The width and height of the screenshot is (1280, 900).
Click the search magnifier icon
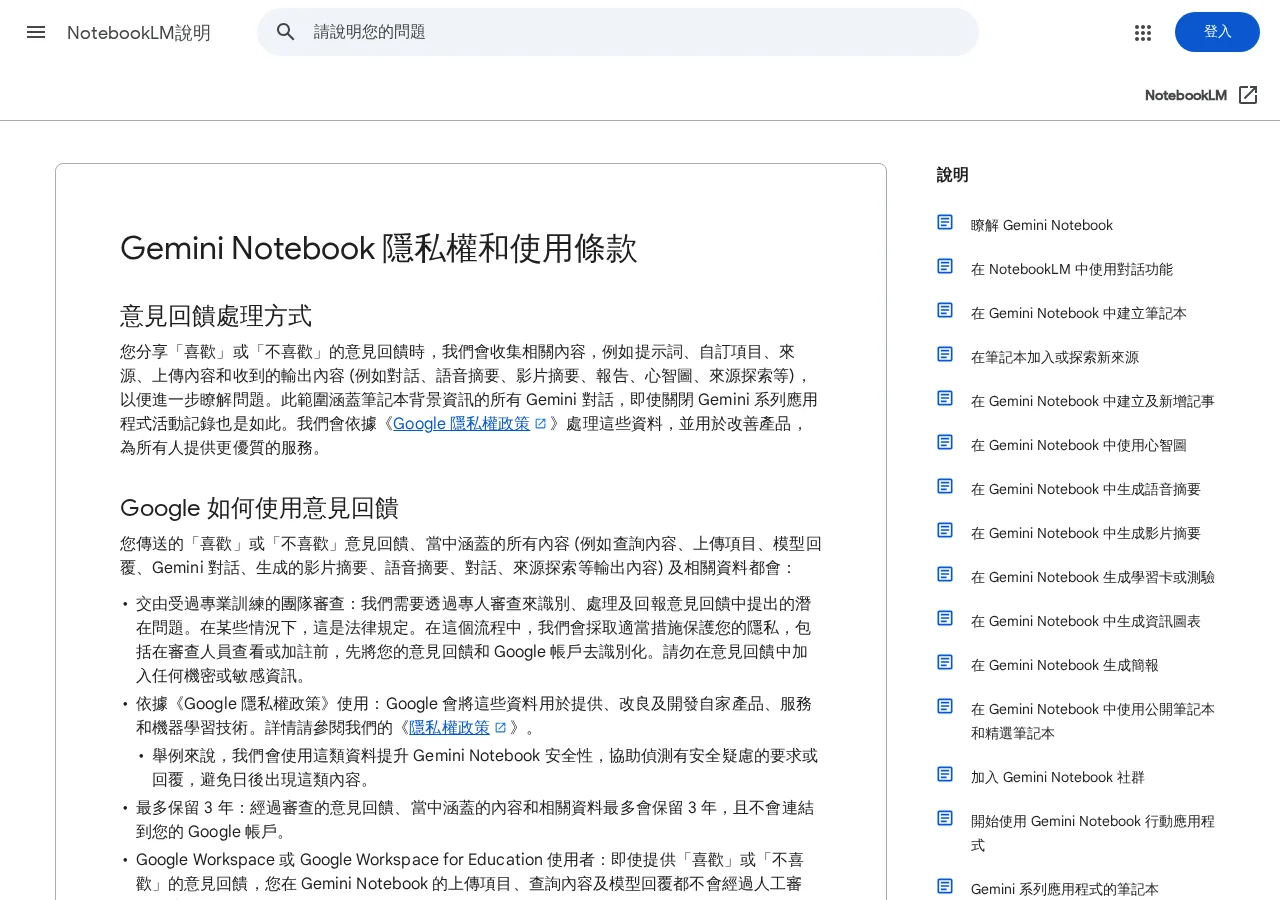coord(286,32)
